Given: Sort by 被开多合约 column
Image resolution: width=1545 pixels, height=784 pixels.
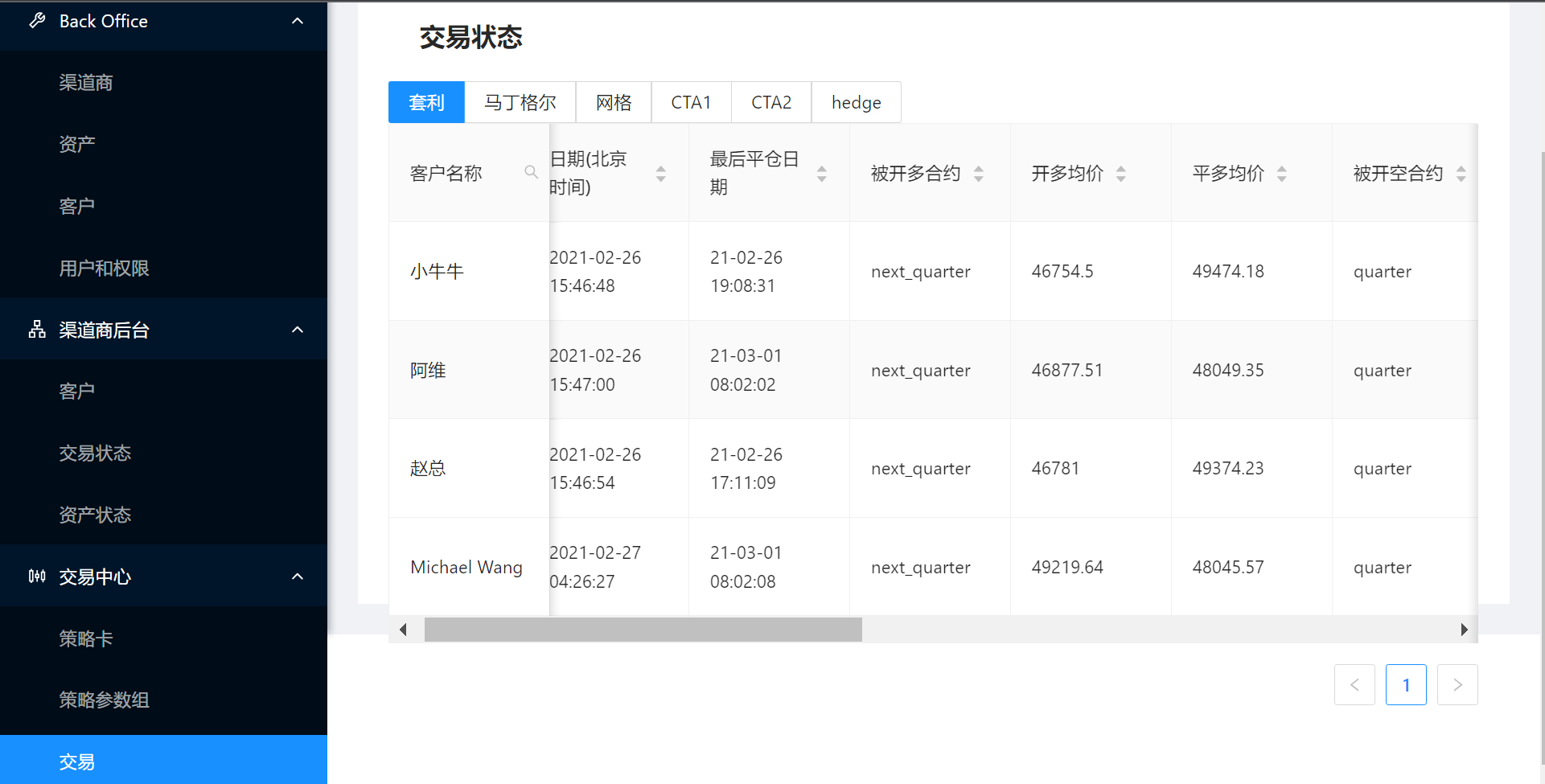Looking at the screenshot, I should 979,173.
